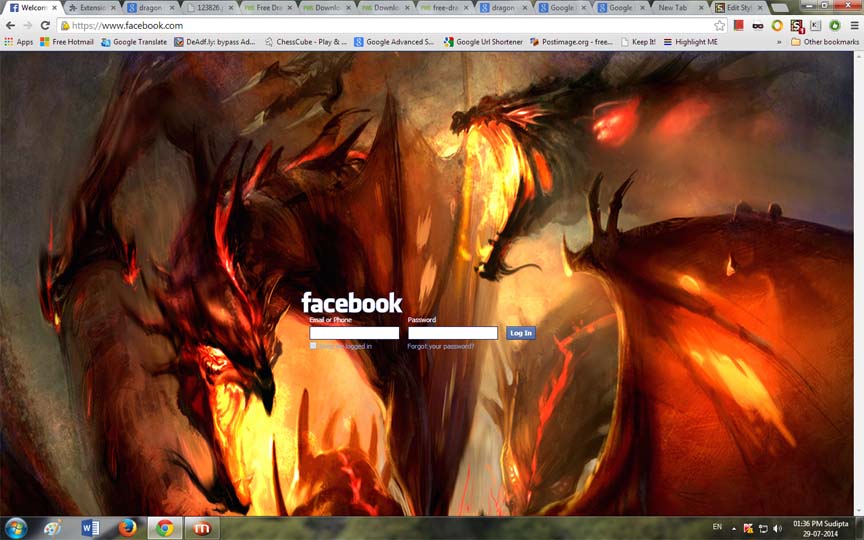Open the Paint palette taskbar icon
Screen dimensions: 864x540
(x=53, y=528)
